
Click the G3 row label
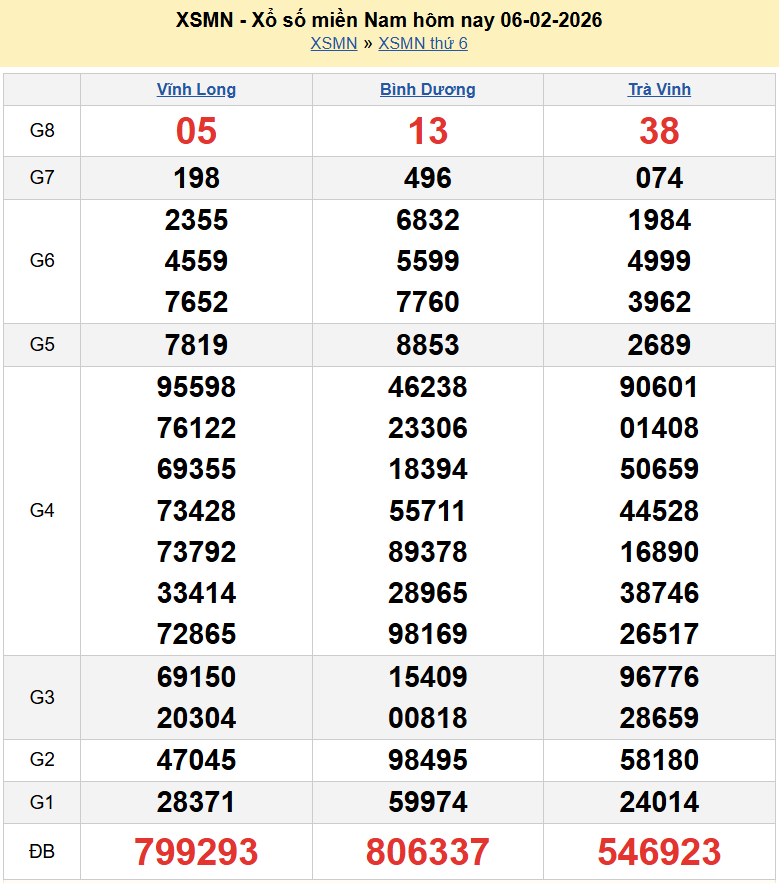pyautogui.click(x=42, y=697)
